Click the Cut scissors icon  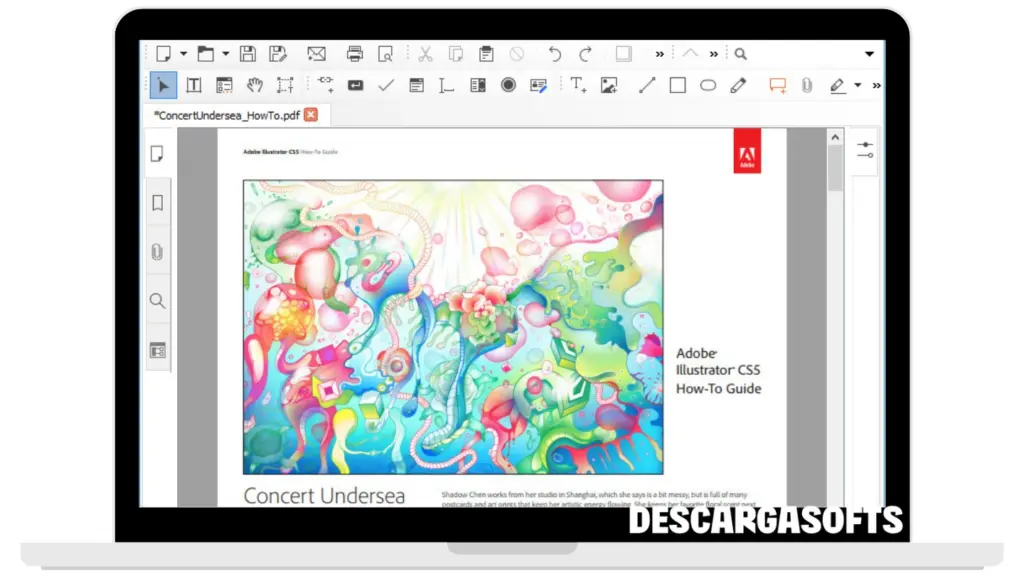[425, 54]
